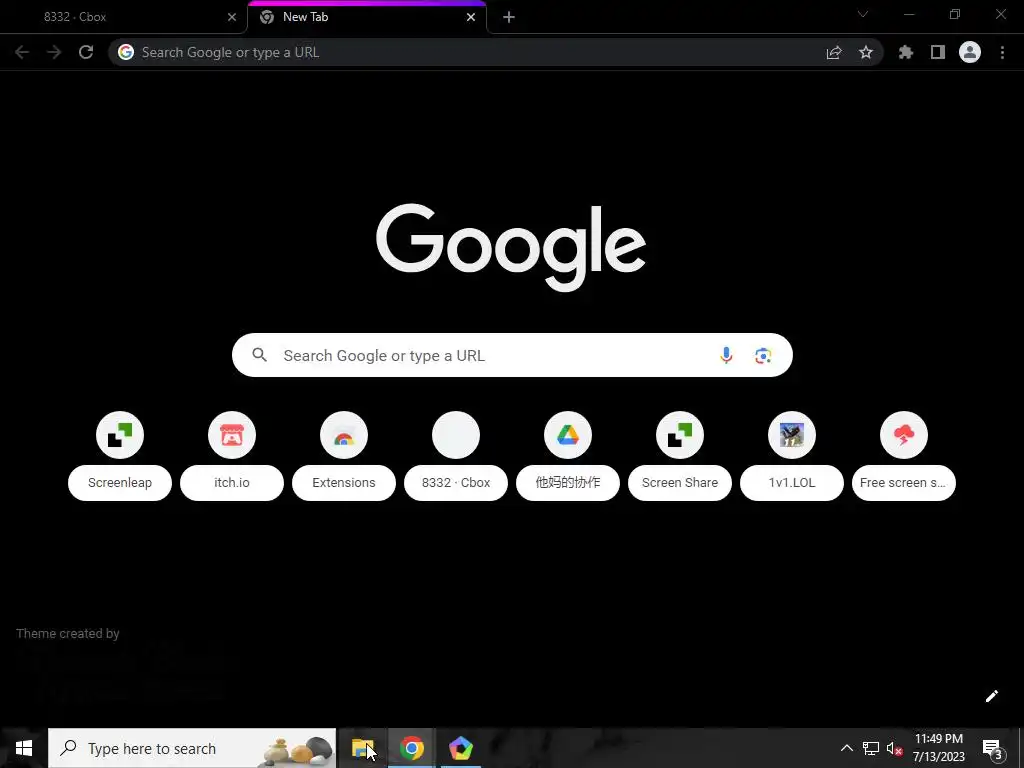Switch to the 8332 · Cbox tab
The height and width of the screenshot is (768, 1024).
pos(124,17)
